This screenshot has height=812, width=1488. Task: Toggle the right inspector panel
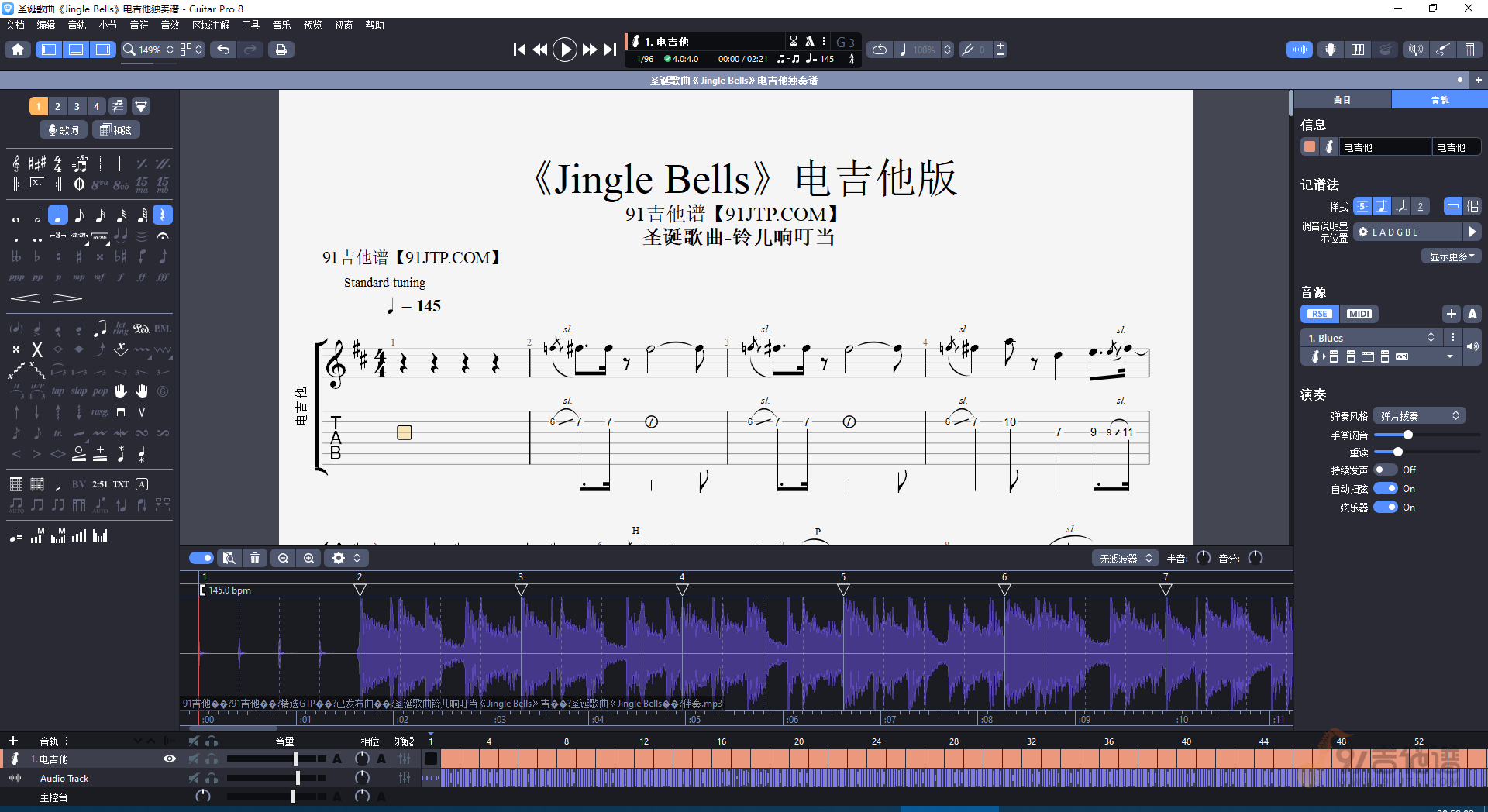(102, 50)
